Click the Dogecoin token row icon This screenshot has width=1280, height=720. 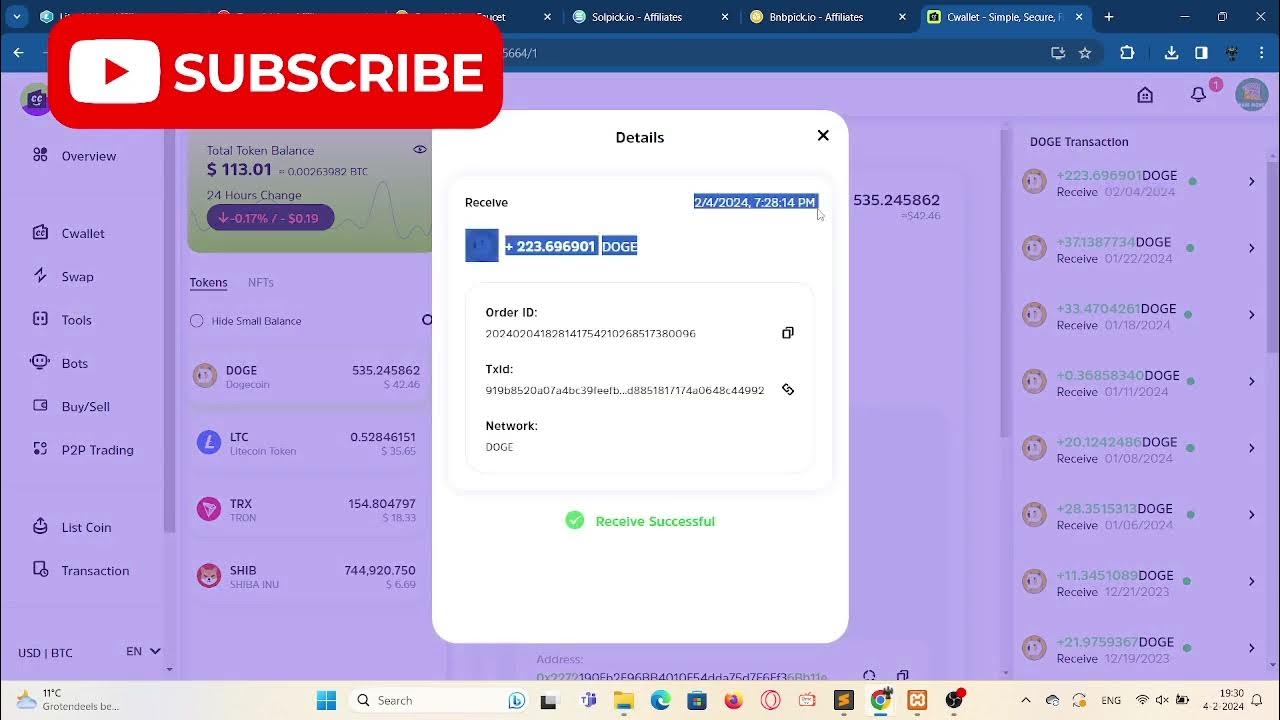coord(205,376)
